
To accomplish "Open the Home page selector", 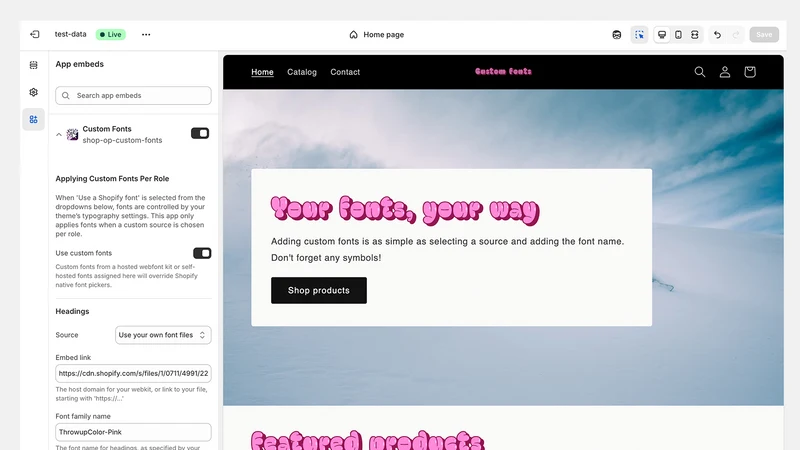I will point(377,35).
